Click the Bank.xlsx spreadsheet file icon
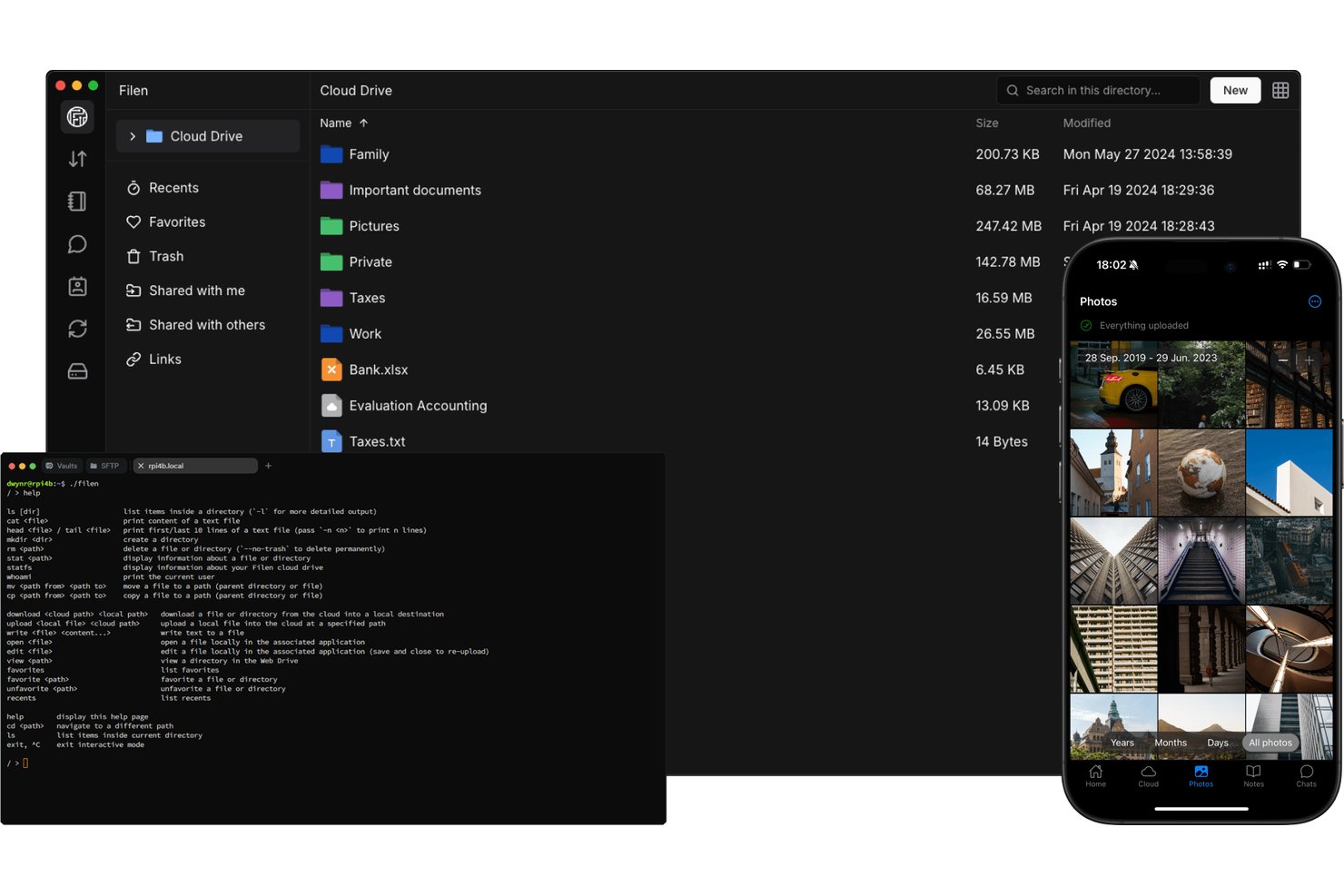Image resolution: width=1344 pixels, height=896 pixels. click(x=331, y=369)
